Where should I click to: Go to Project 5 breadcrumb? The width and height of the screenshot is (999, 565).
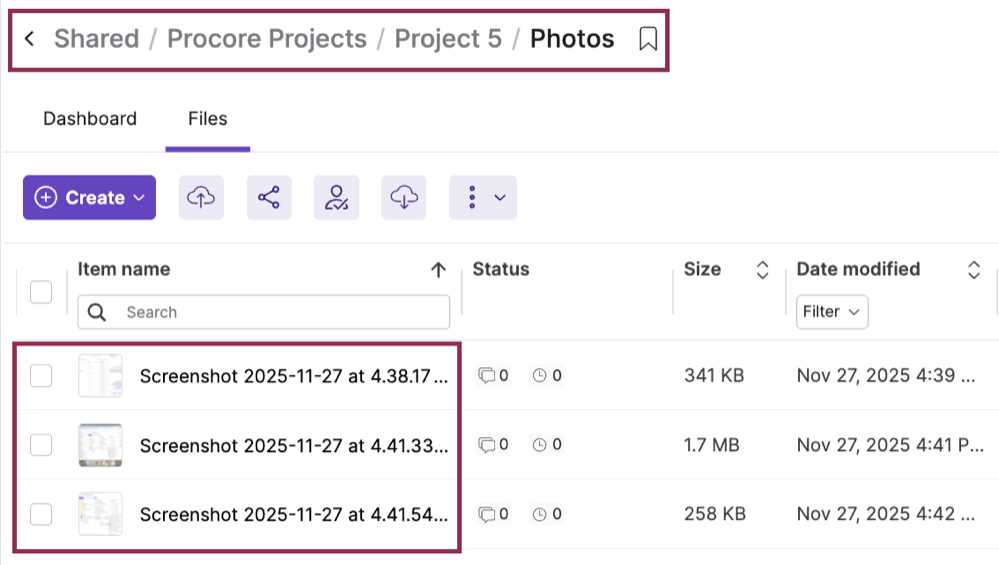click(x=448, y=39)
